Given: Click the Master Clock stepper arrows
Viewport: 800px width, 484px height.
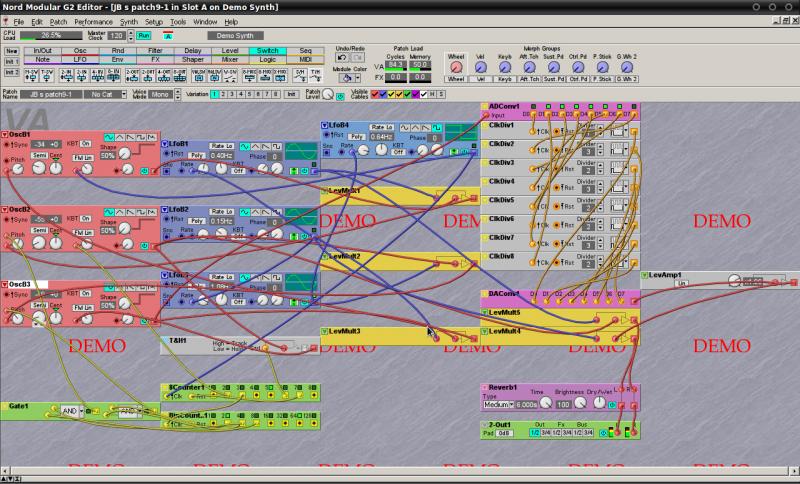Looking at the screenshot, I should click(x=131, y=36).
